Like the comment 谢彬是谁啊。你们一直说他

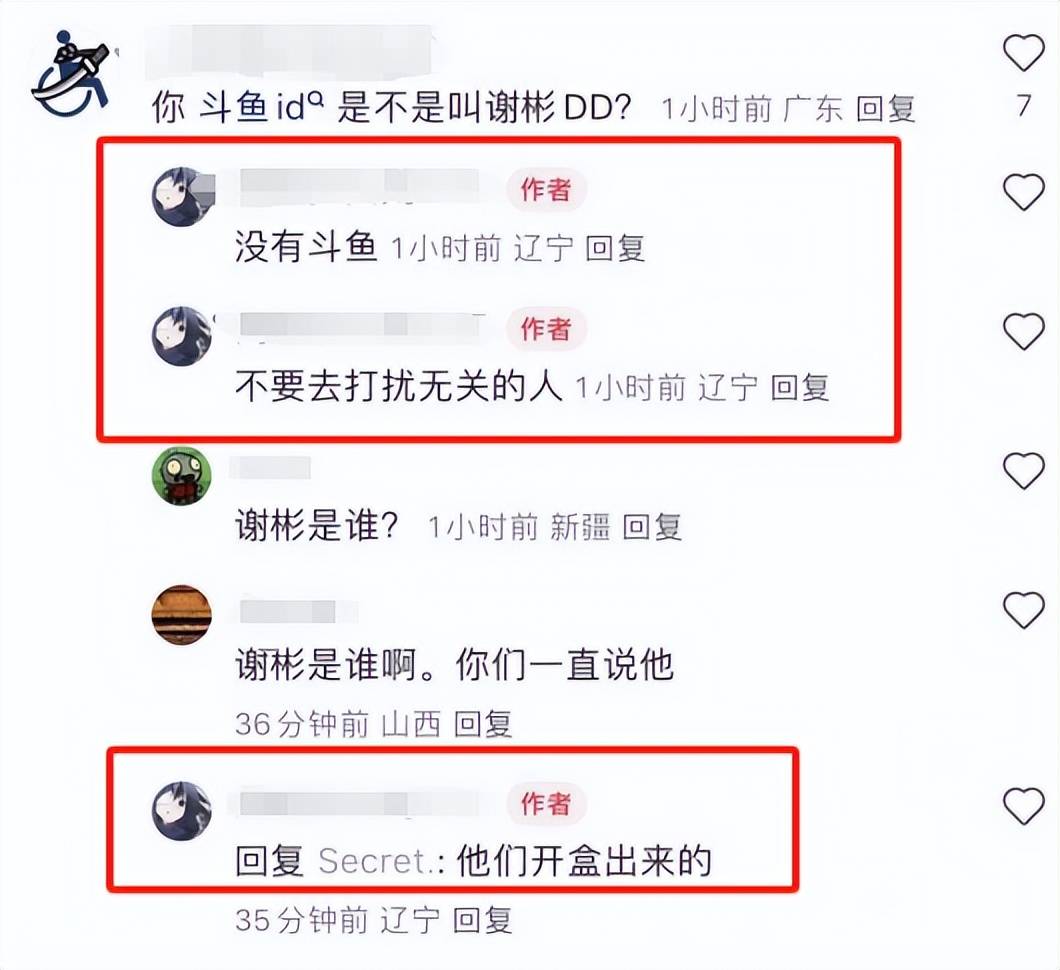(x=1023, y=610)
